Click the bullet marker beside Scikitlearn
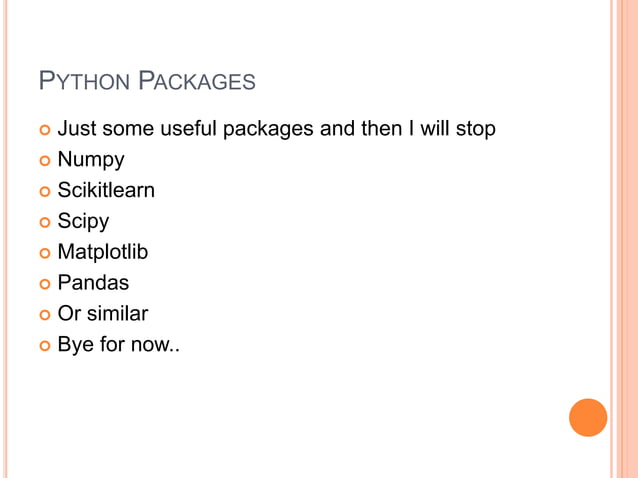Screen dimensions: 638x478 (x=42, y=191)
